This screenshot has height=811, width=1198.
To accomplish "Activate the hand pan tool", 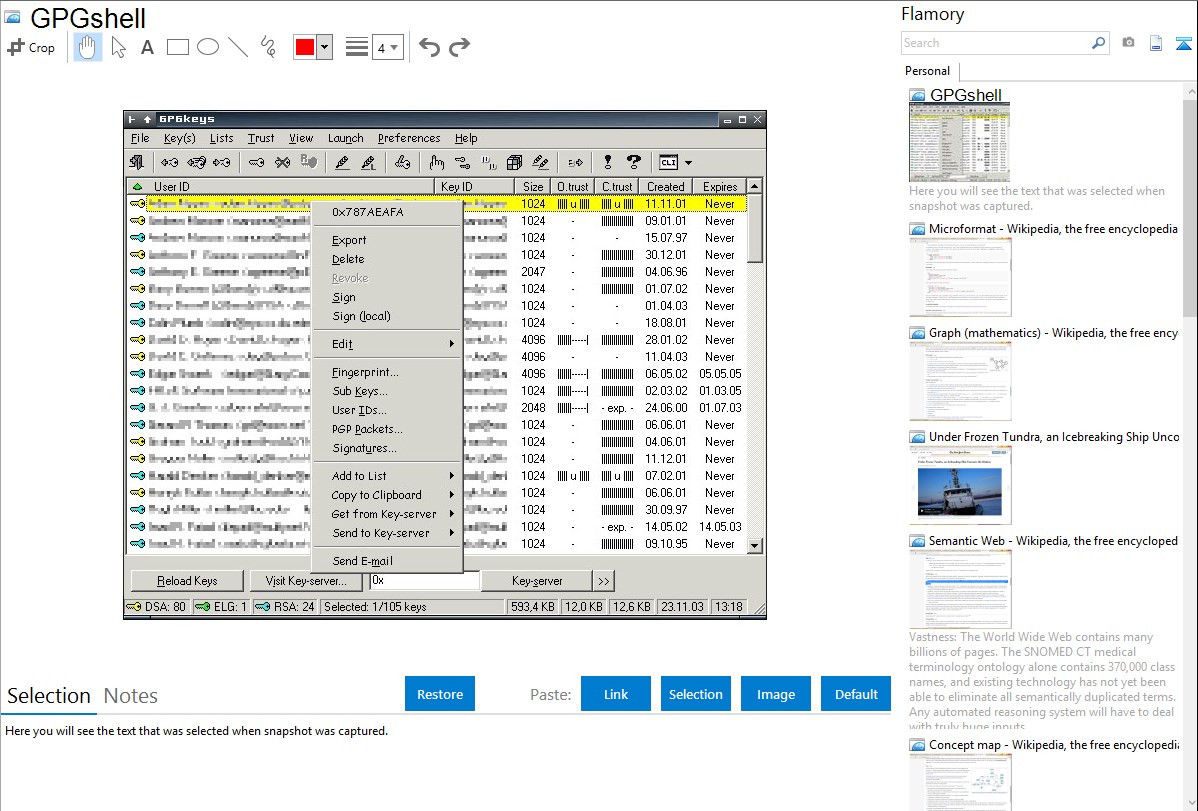I will 88,47.
